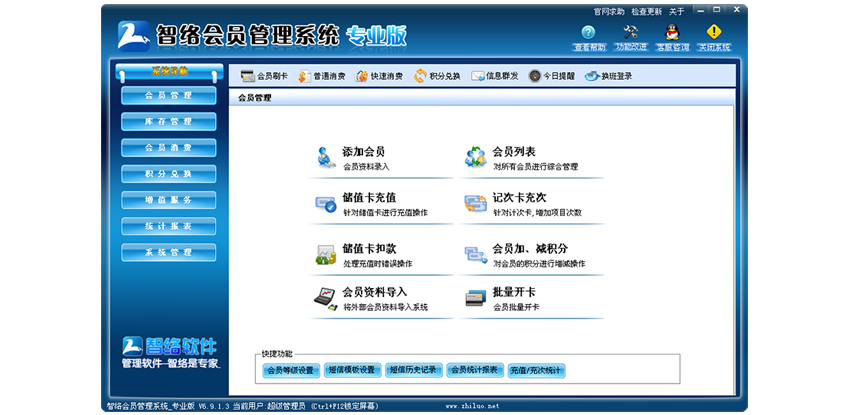Open 统计报表 in the sidebar
The width and height of the screenshot is (848, 415).
(169, 226)
